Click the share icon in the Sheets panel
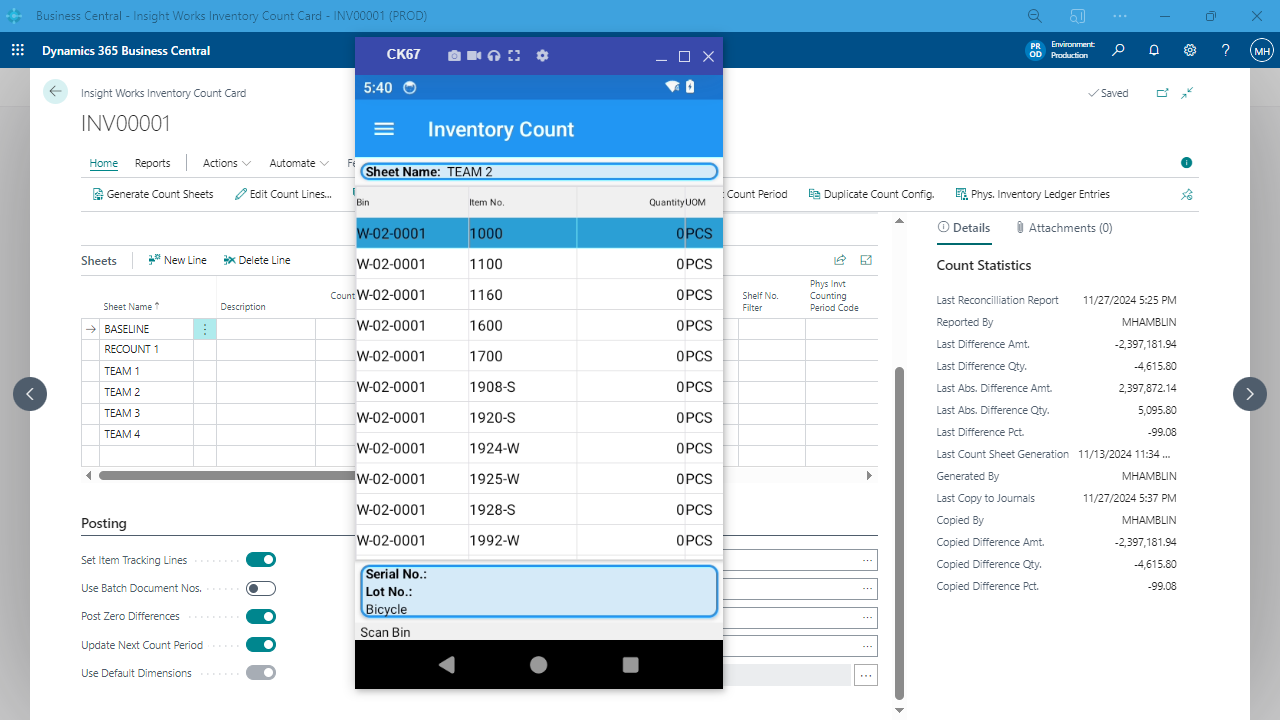 coord(840,259)
